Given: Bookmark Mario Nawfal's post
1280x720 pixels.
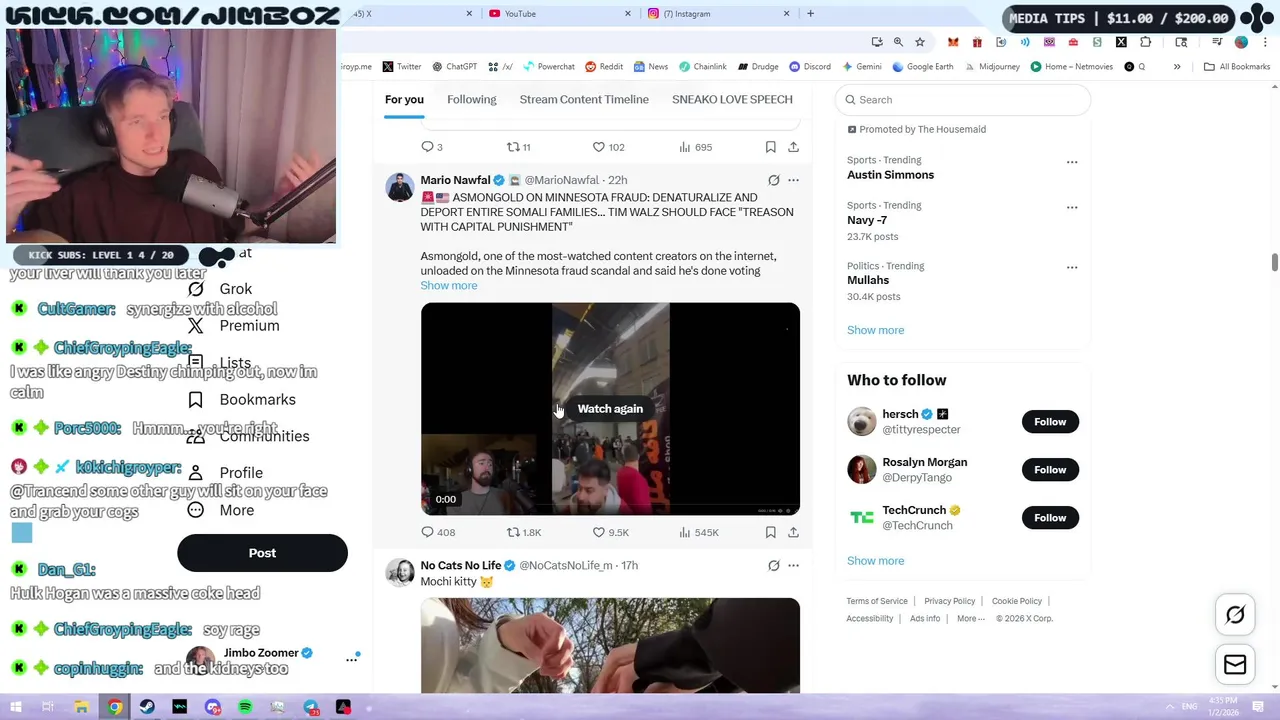Looking at the screenshot, I should click(x=770, y=532).
